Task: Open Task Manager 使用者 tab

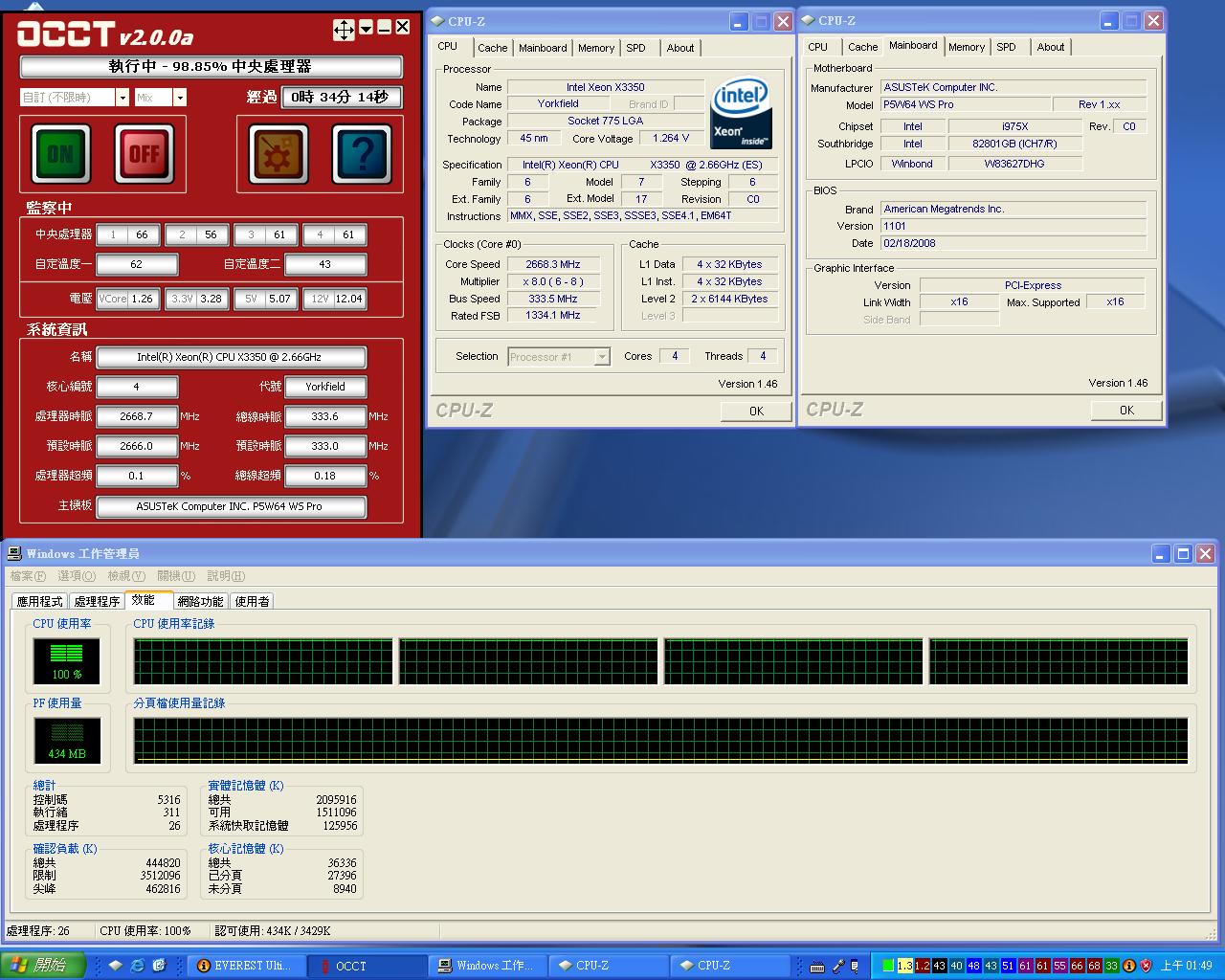Action: pyautogui.click(x=252, y=601)
